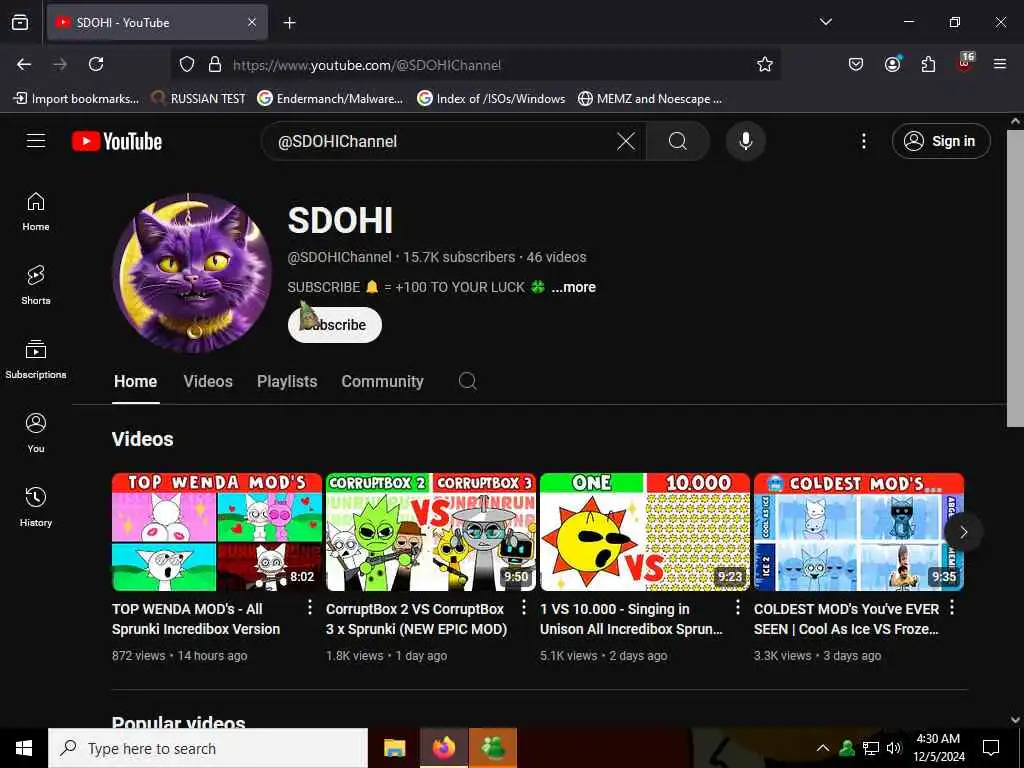The width and height of the screenshot is (1024, 768).
Task: Open options for 1 VS 10.000 video
Action: coord(738,607)
